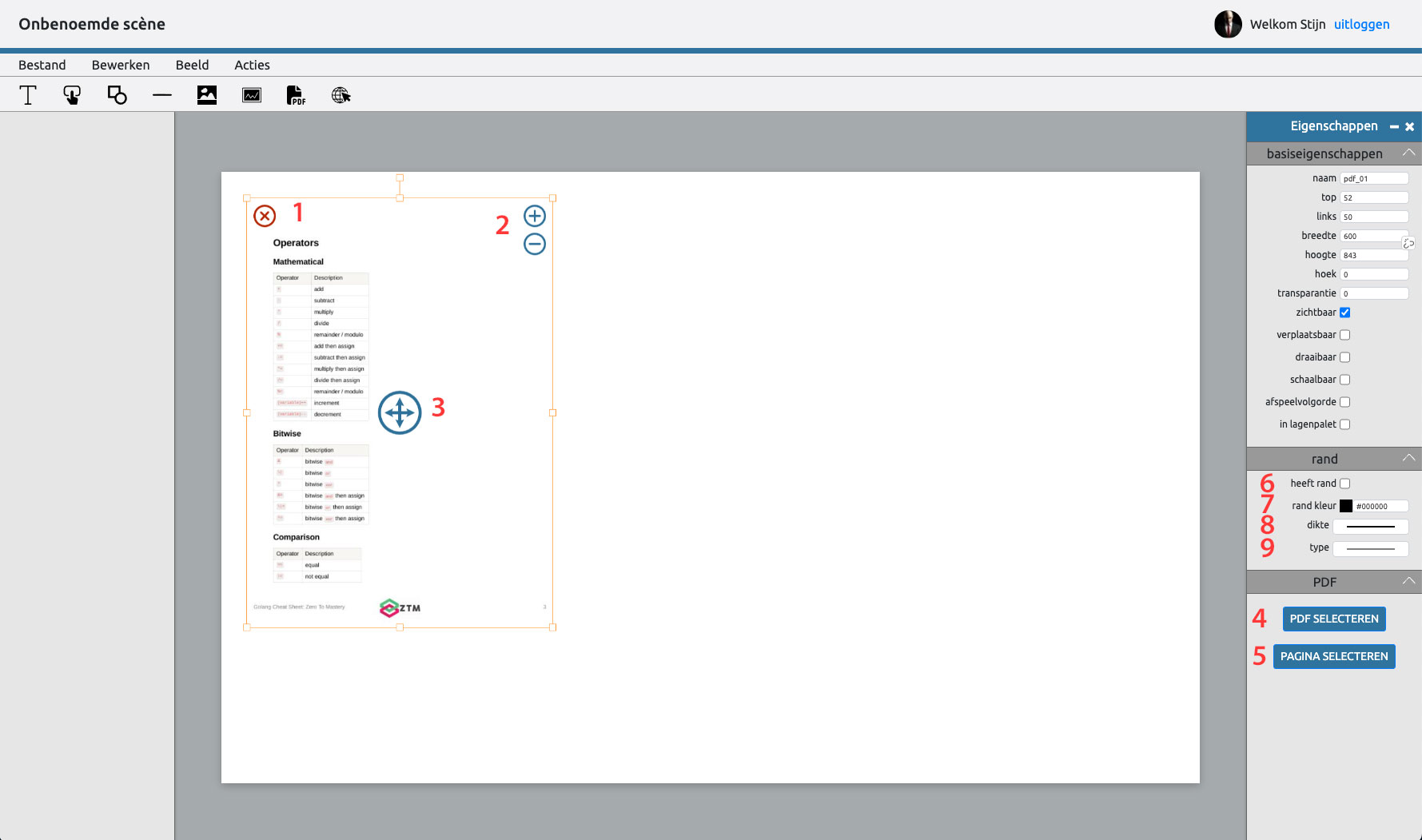Click the aspect ratio link icon
1422x840 pixels.
click(x=1408, y=243)
